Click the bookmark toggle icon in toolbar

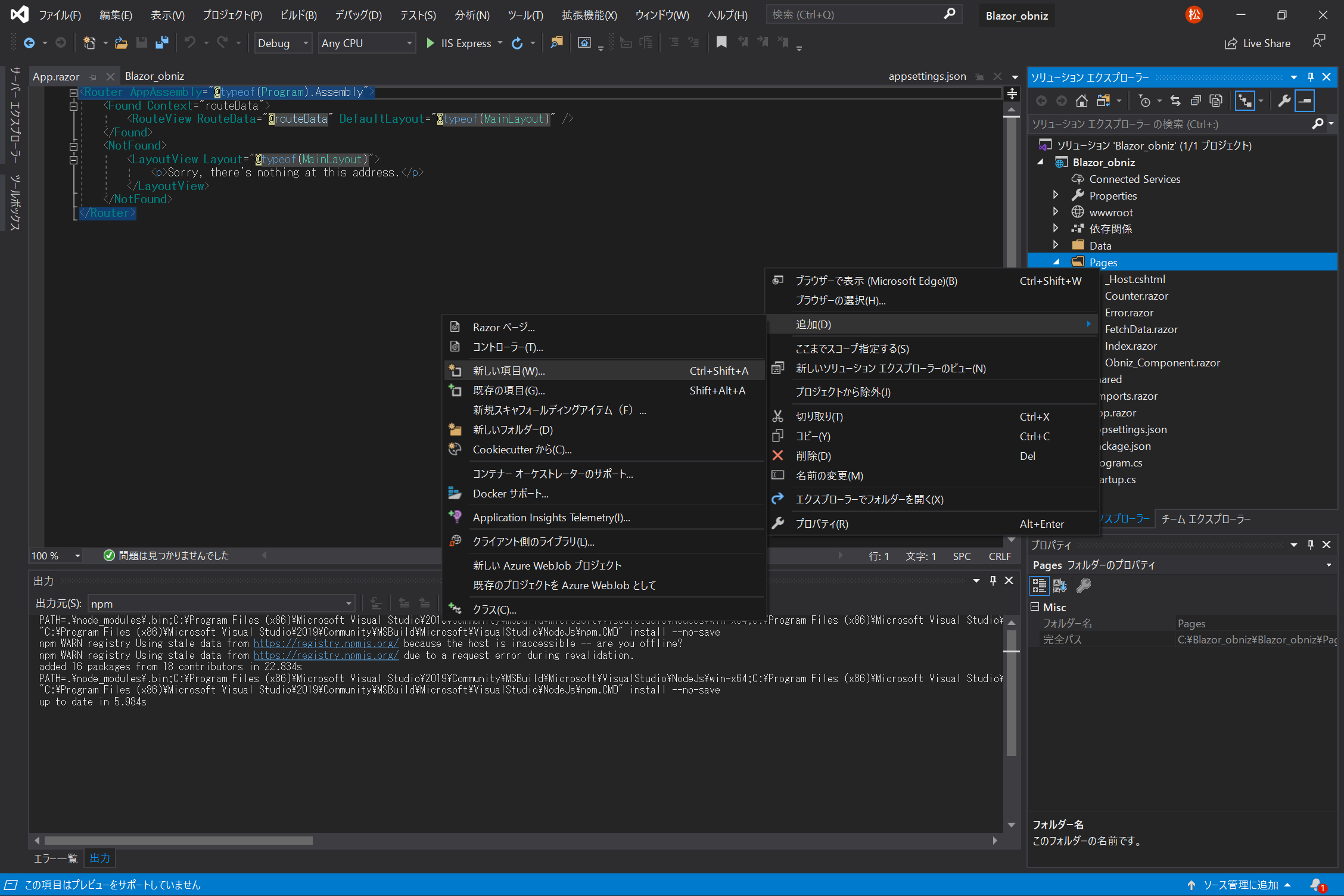(x=721, y=42)
